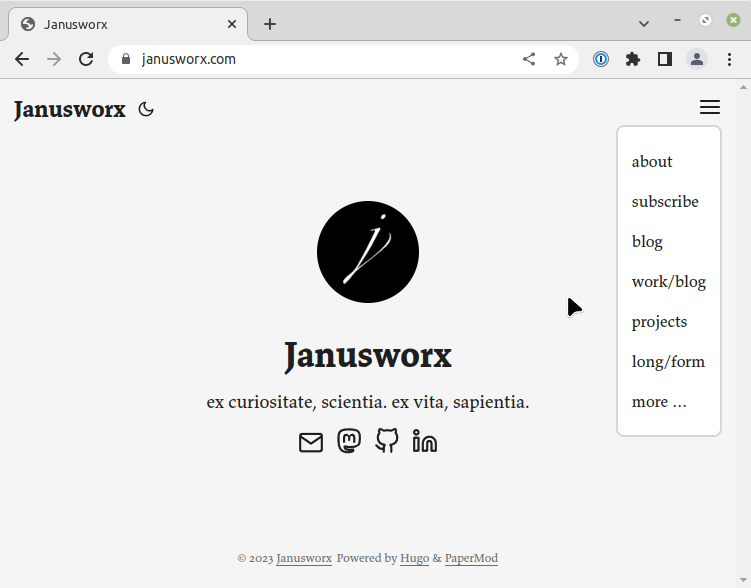Viewport: 751px width, 588px height.
Task: Select 'projects' from the menu
Action: coord(659,322)
